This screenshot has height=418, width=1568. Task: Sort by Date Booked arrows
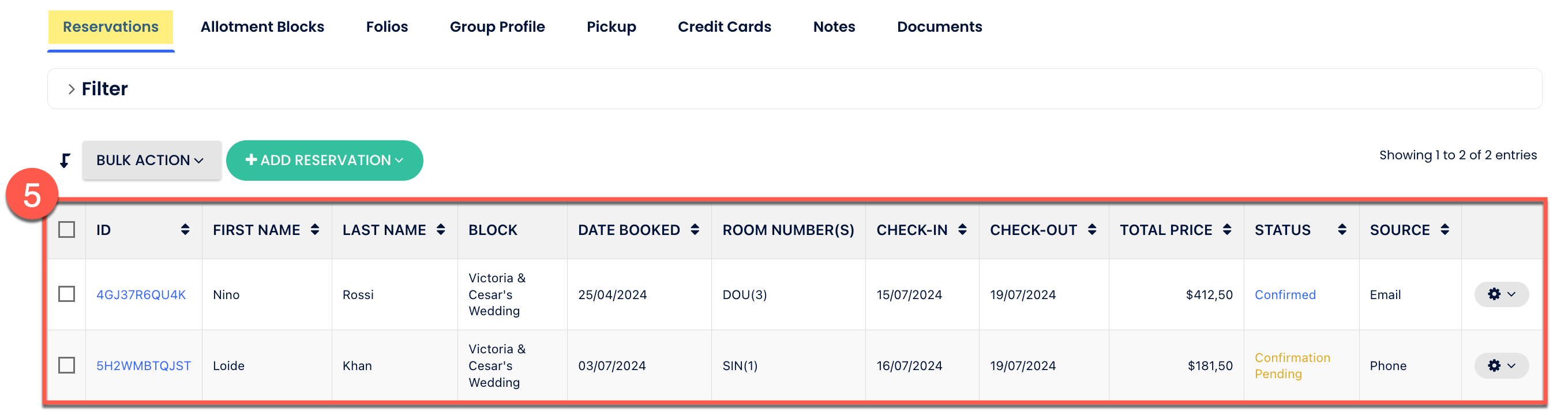(695, 230)
